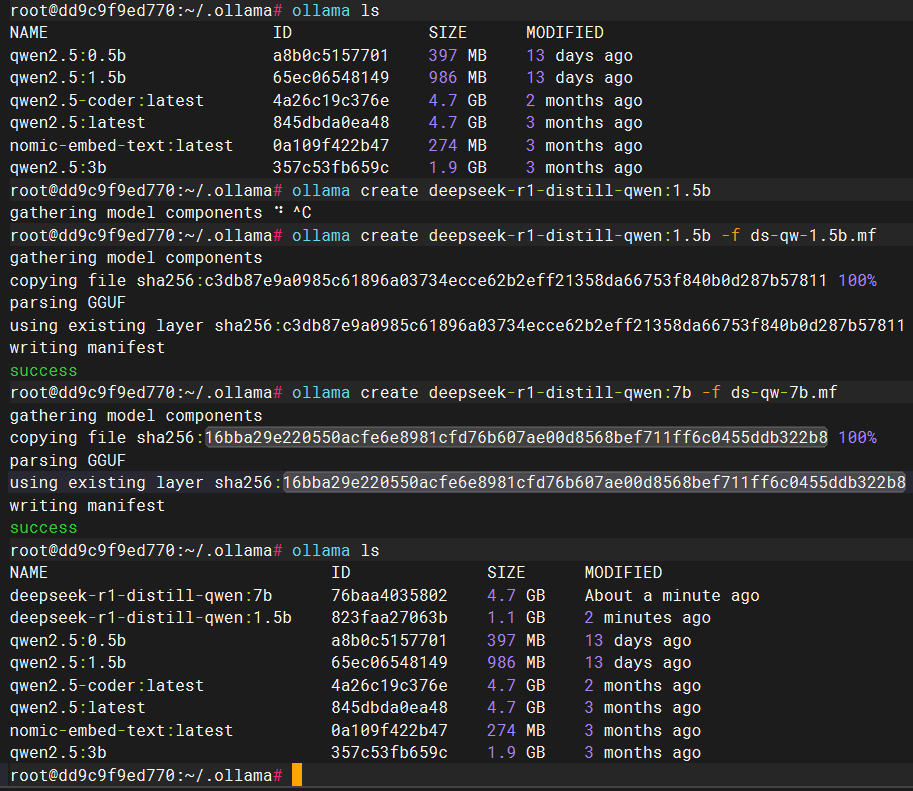Screen dimensions: 913x791
Task: Click the deepseek-r1-distill-qwen:7b entry in the model list
Action: [140, 595]
